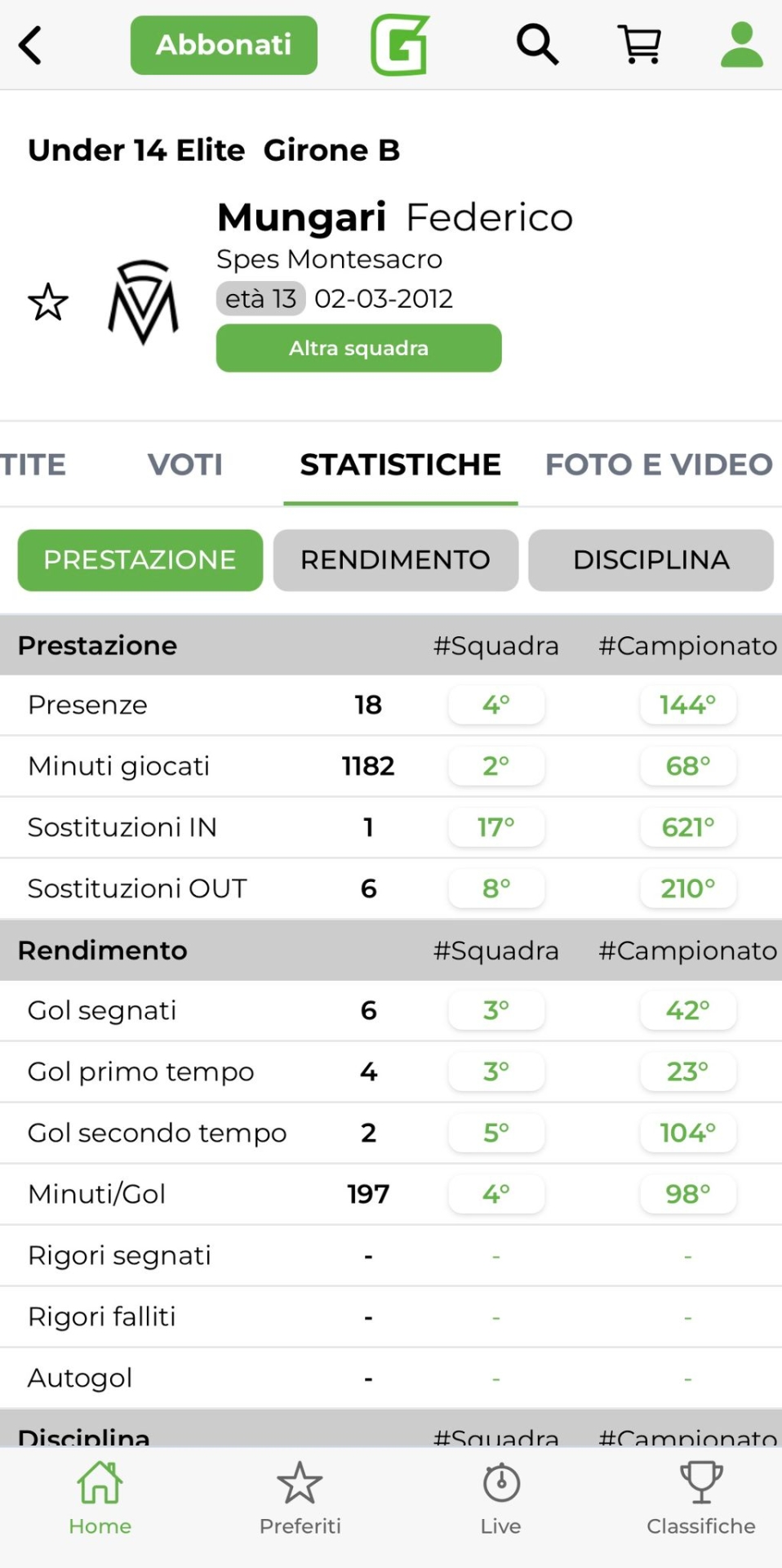782x1568 pixels.
Task: Open the green G home logo
Action: tap(400, 46)
